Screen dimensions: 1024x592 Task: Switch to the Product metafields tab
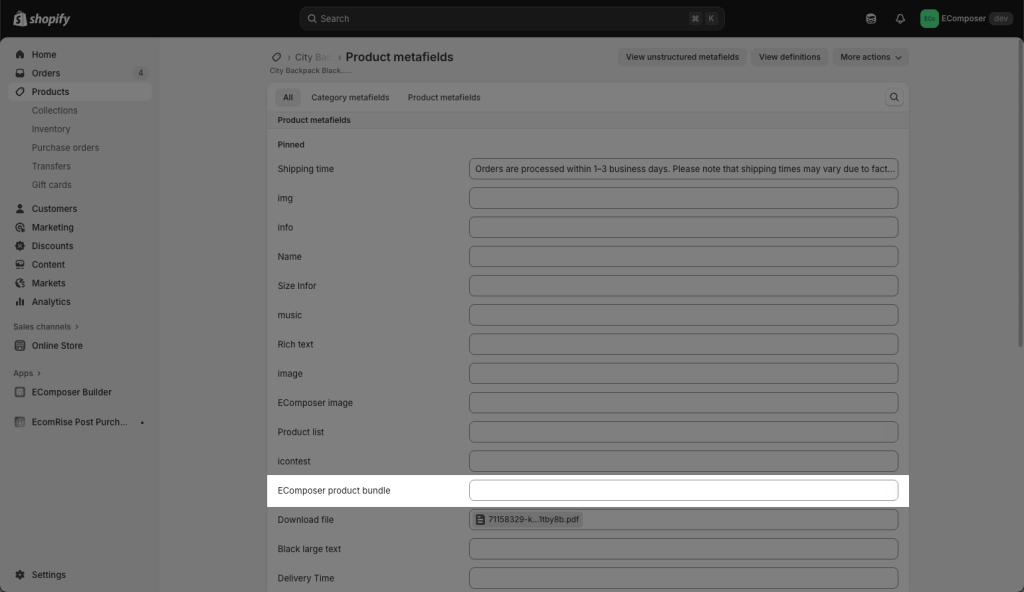click(x=444, y=98)
